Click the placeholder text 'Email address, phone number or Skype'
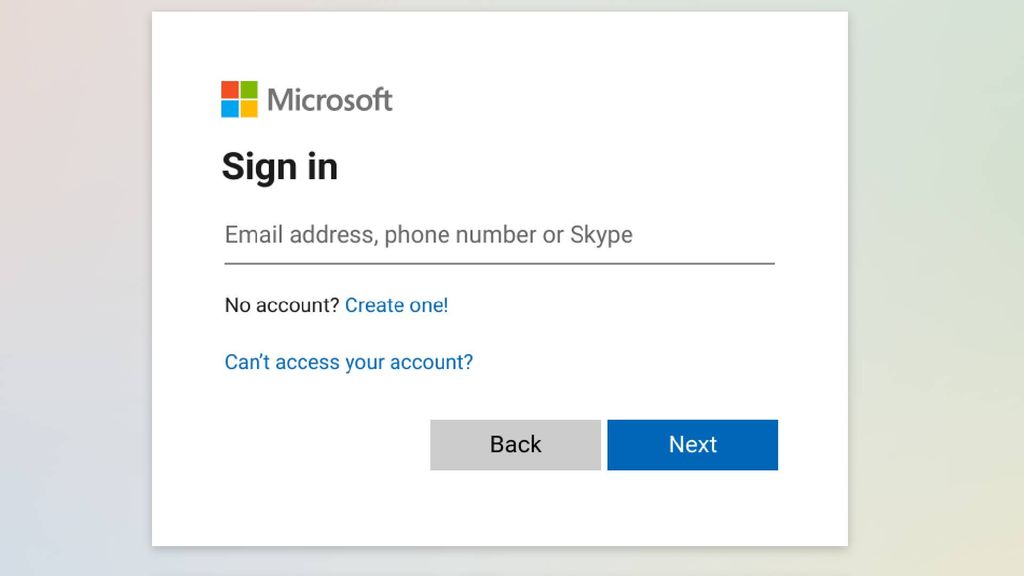 coord(428,234)
